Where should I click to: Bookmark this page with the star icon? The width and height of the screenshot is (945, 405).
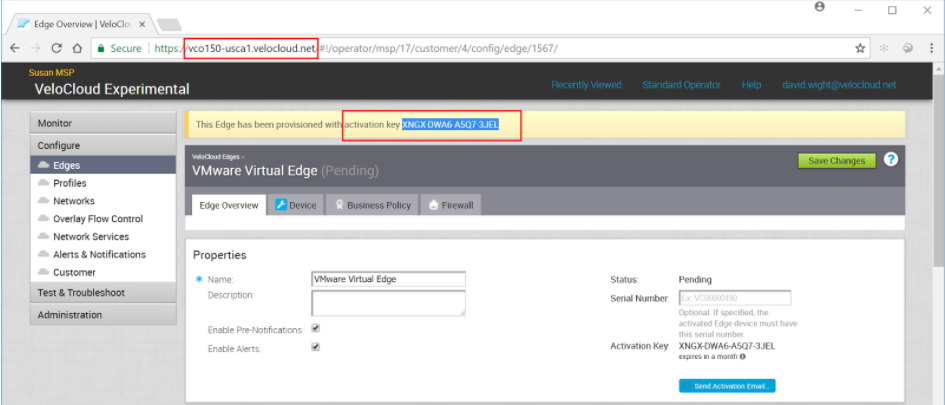860,48
